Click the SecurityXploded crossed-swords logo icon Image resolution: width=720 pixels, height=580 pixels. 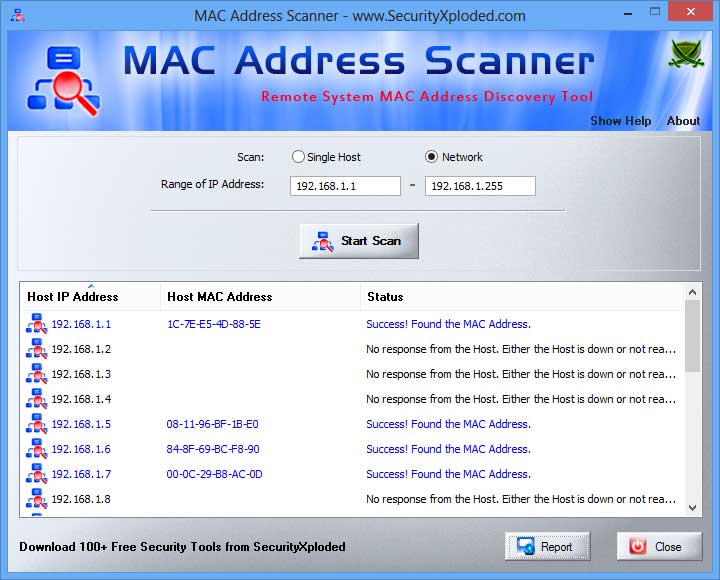[686, 55]
